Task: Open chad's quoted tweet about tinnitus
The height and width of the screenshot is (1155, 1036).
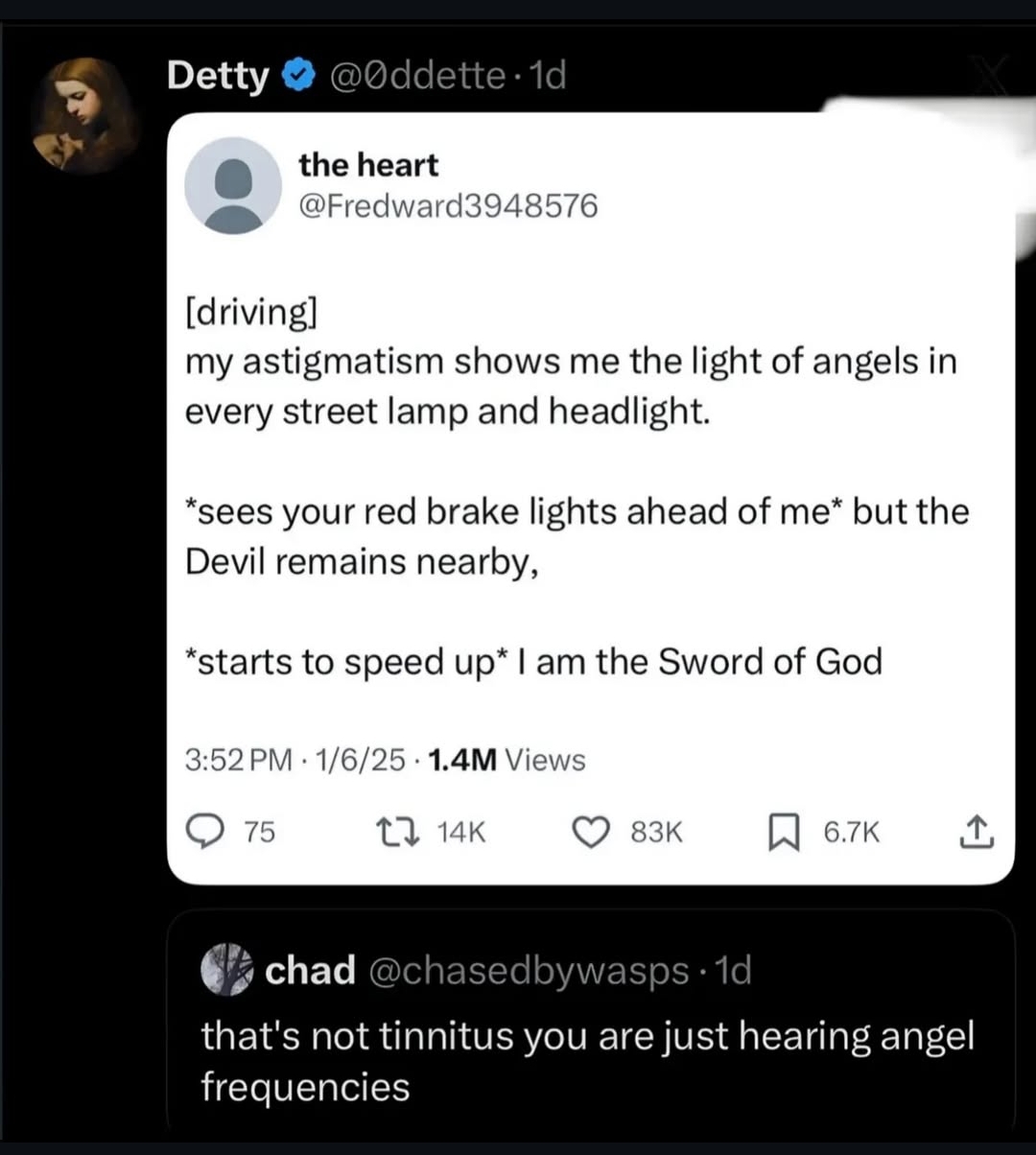Action: [587, 1061]
